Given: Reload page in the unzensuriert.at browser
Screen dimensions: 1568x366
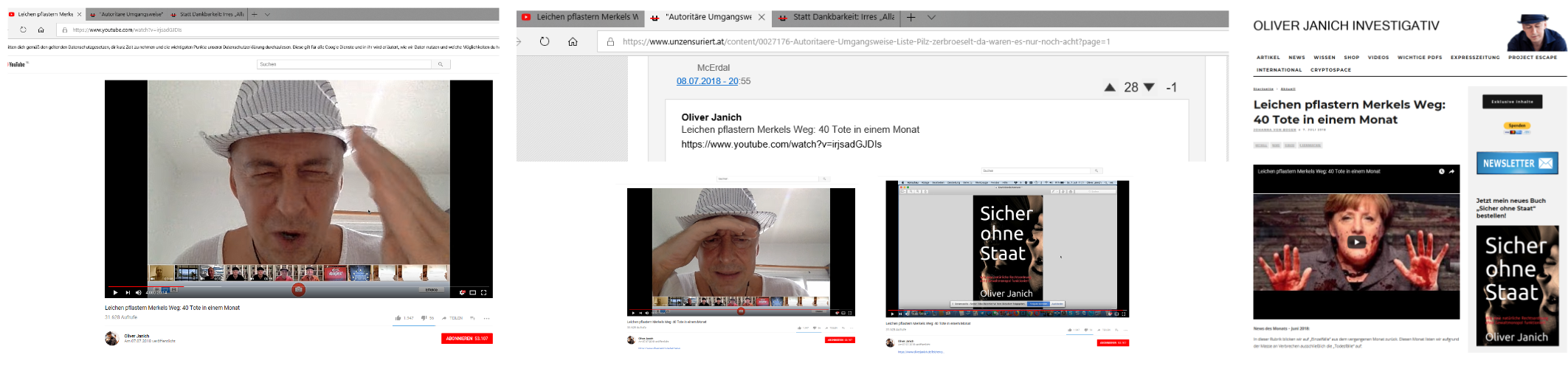Looking at the screenshot, I should tap(545, 41).
